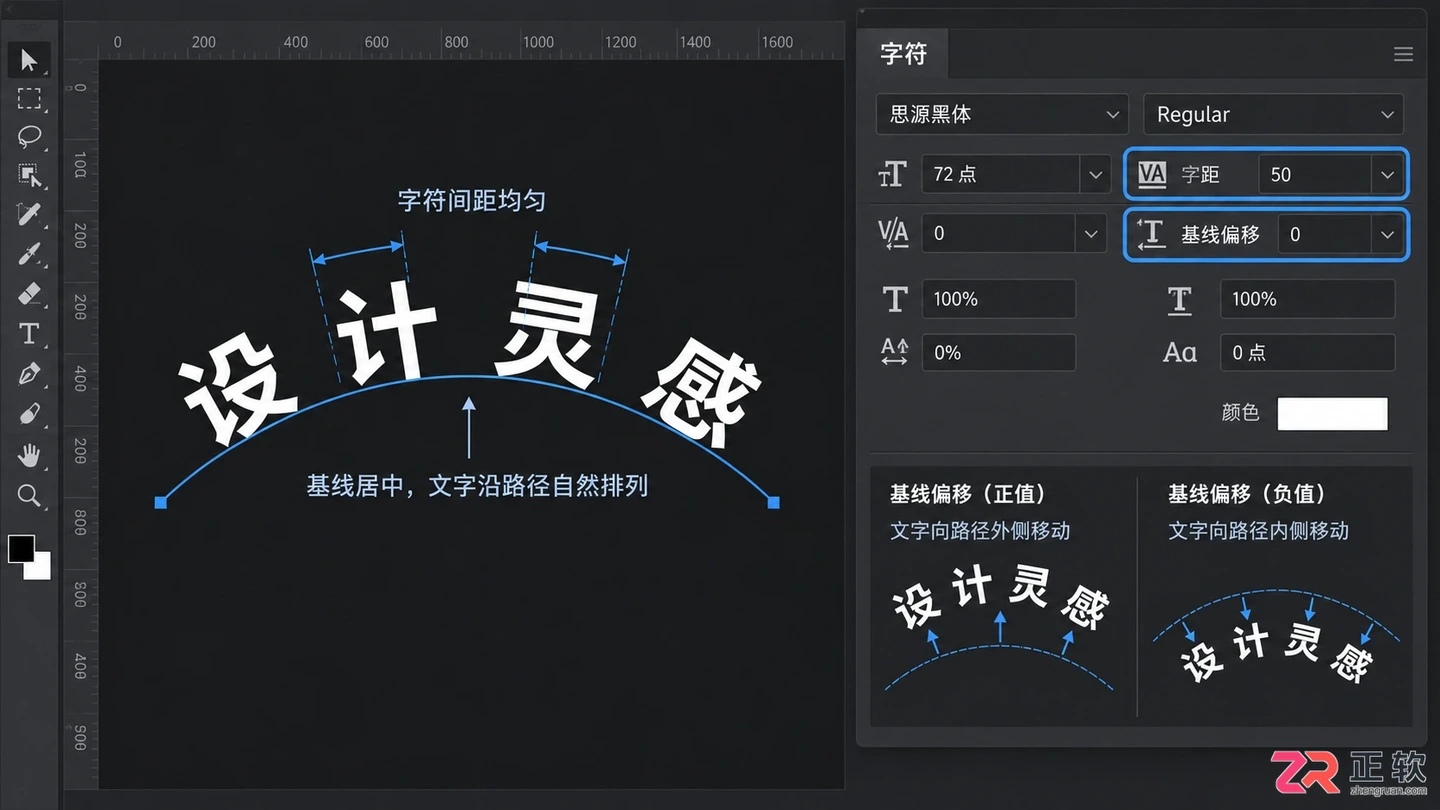Click the horizontal scale T icon

(x=1180, y=299)
